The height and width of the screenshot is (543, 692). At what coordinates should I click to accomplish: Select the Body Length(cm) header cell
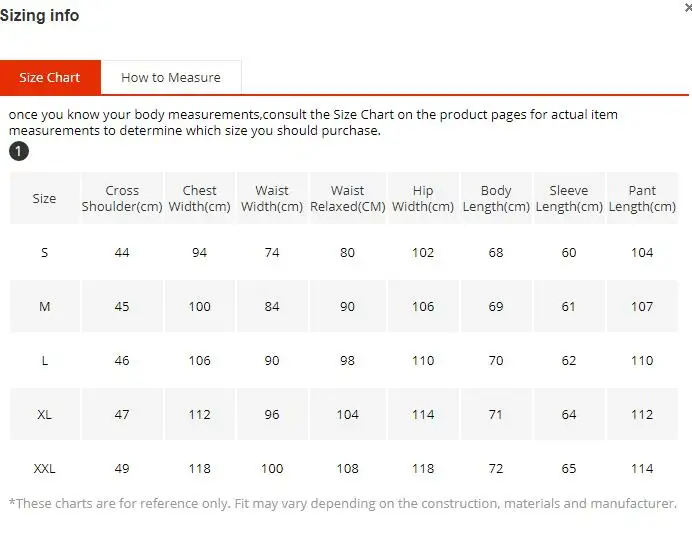(x=496, y=198)
